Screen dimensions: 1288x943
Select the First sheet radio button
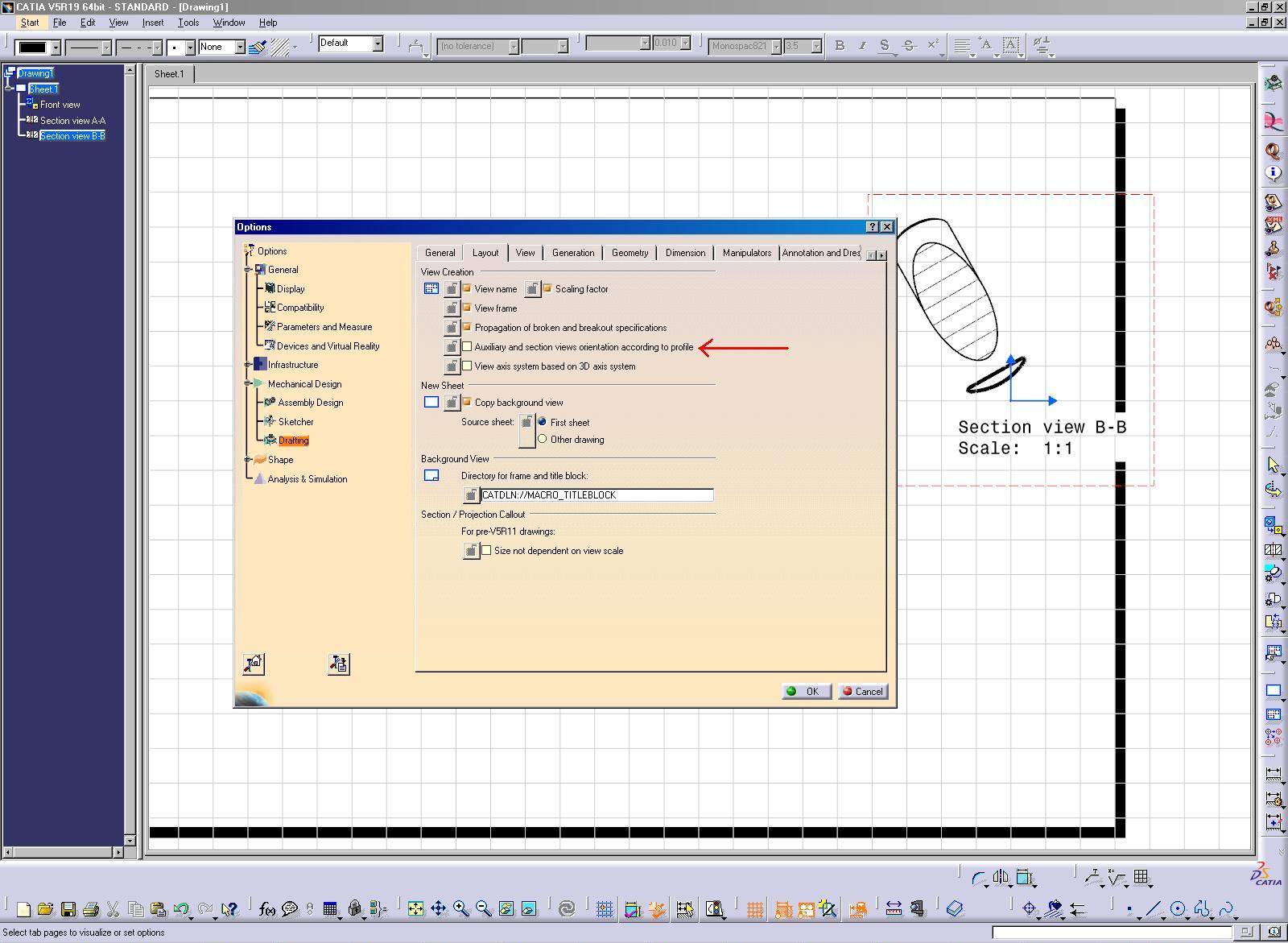(543, 421)
